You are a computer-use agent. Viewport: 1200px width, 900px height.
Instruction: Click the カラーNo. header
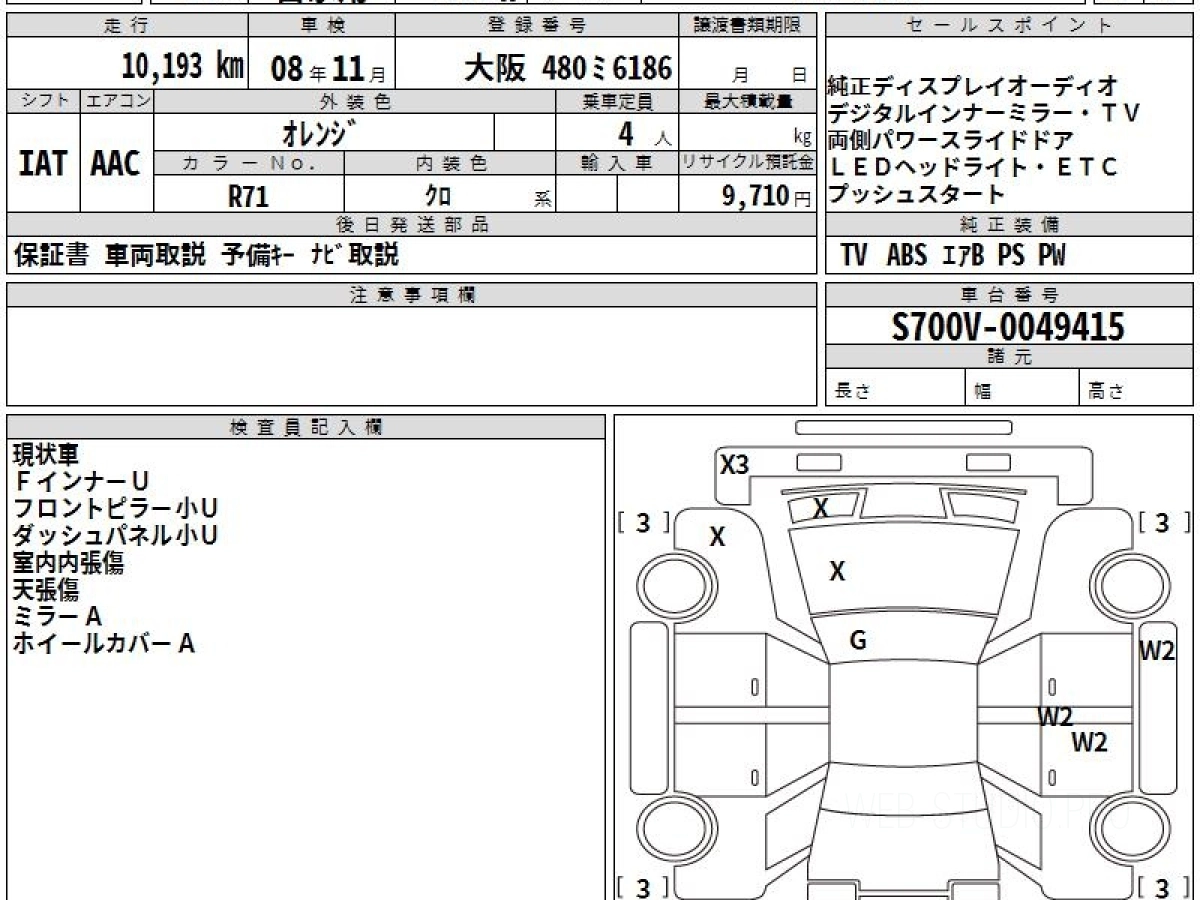[x=250, y=163]
